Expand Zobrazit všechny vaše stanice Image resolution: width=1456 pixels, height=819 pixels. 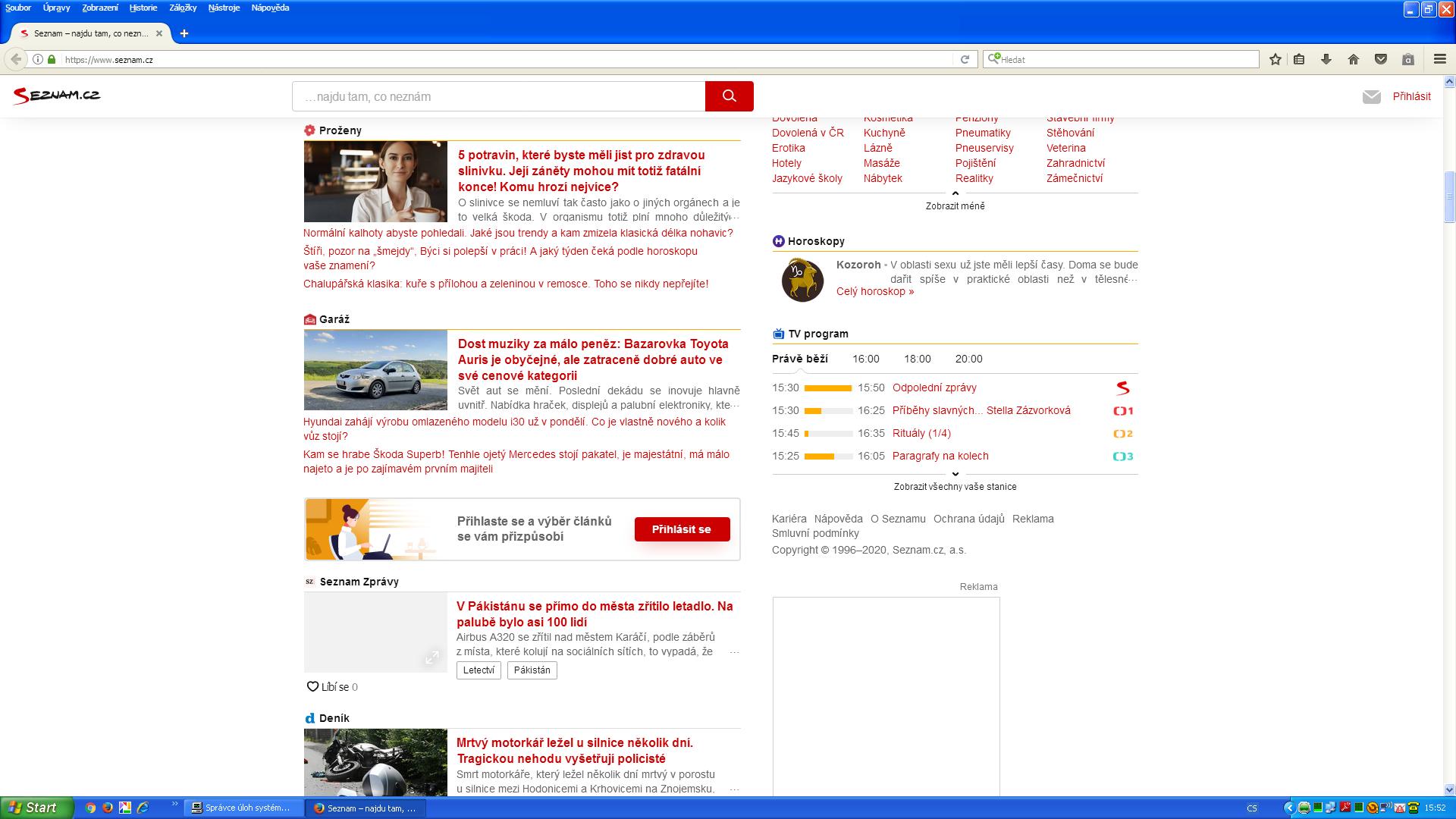coord(955,486)
